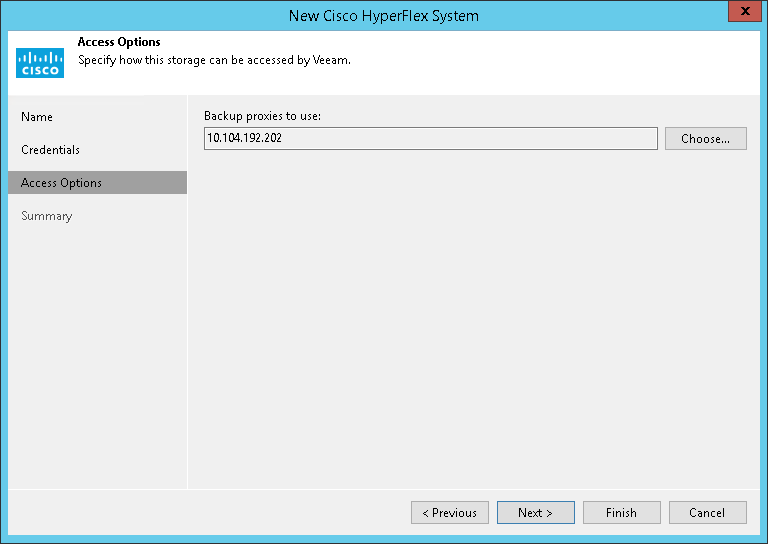
Task: Click the Previous button
Action: [450, 513]
